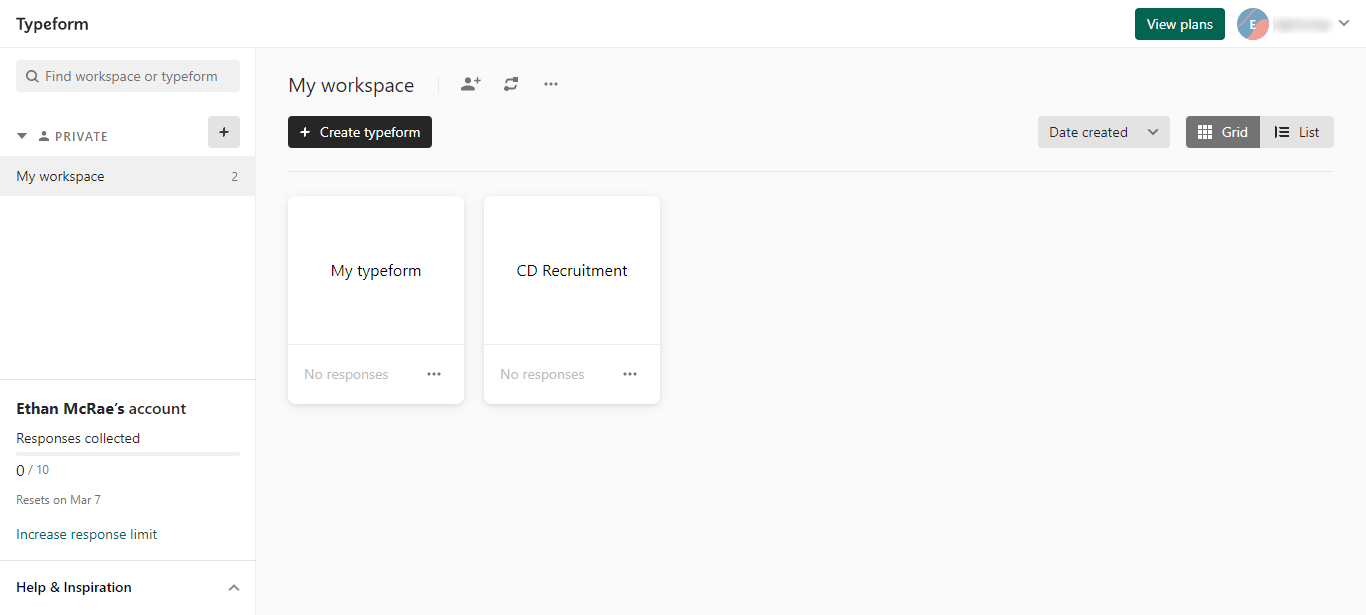The image size is (1366, 615).
Task: Click the transfer workspace arrows icon
Action: (511, 84)
